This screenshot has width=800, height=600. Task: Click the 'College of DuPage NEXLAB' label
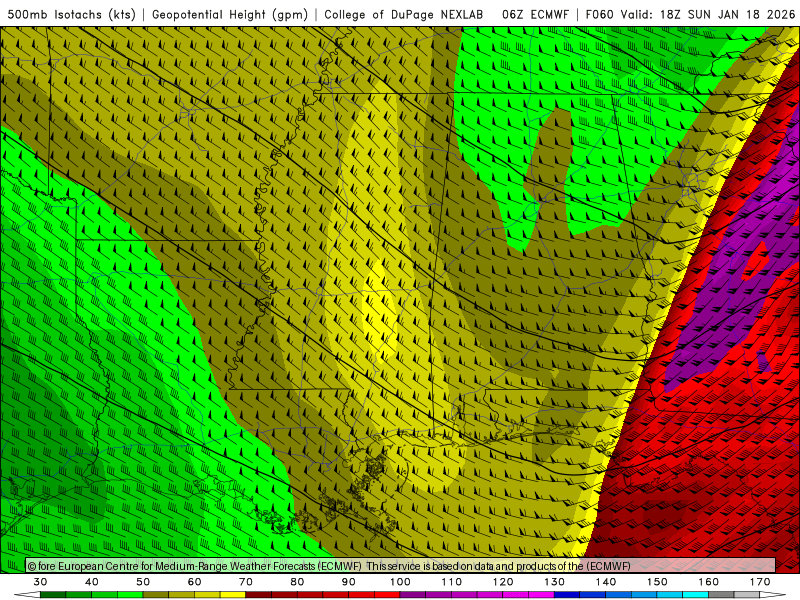(x=404, y=14)
